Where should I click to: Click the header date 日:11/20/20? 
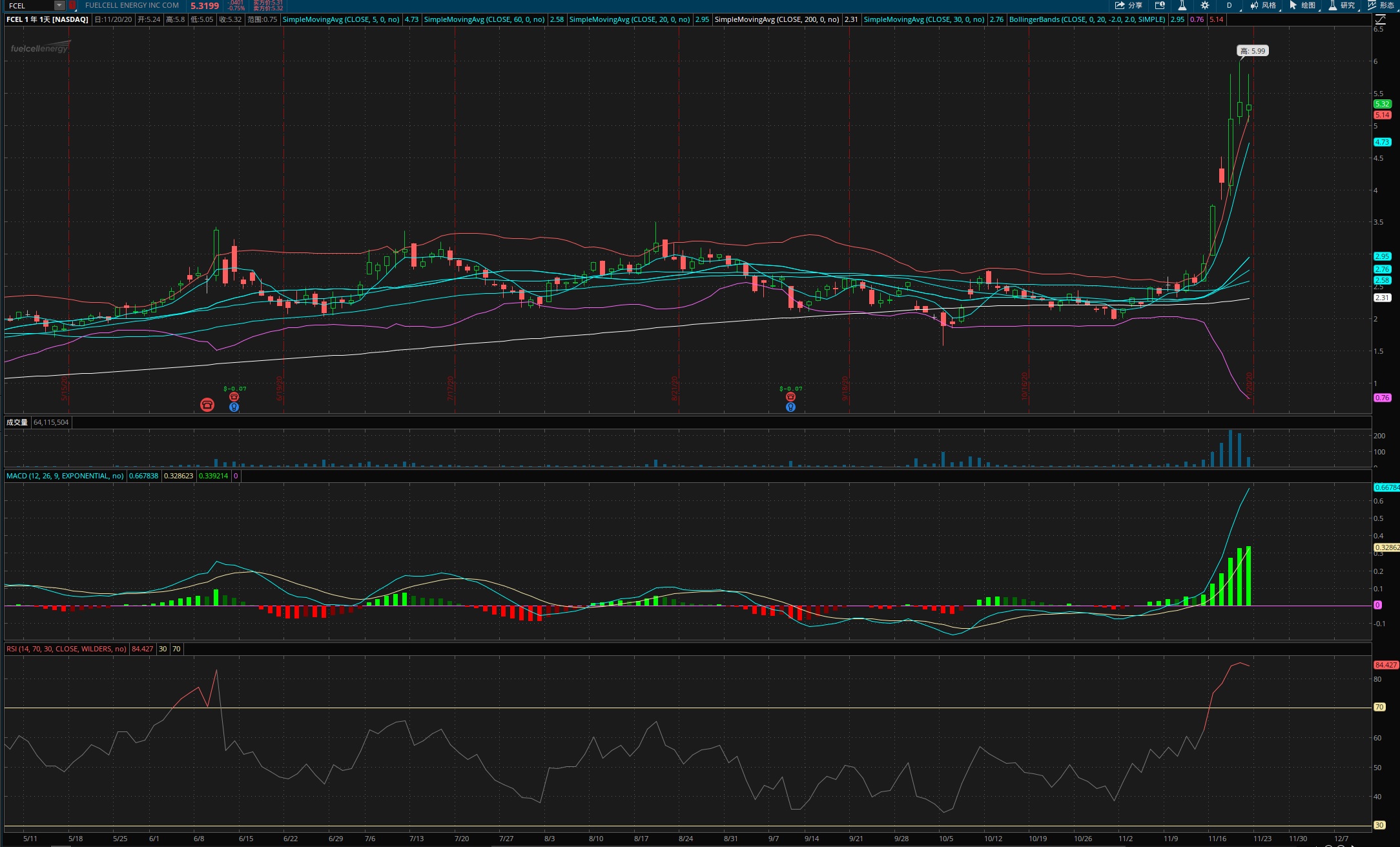pos(114,19)
